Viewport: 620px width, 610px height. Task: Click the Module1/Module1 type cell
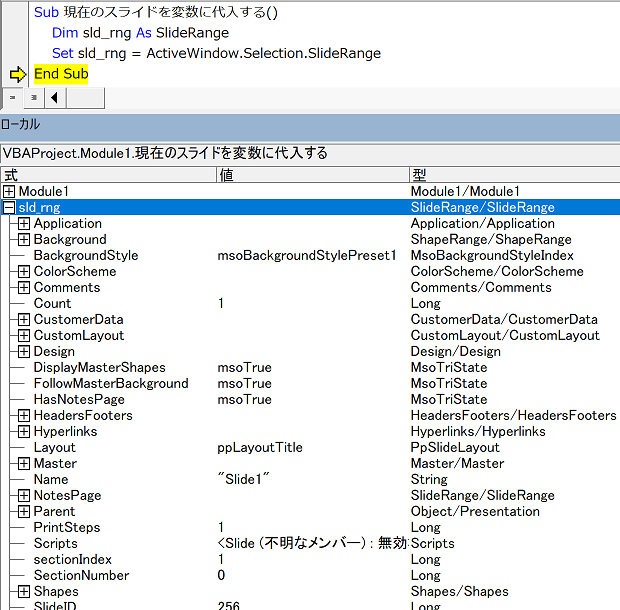pos(465,191)
